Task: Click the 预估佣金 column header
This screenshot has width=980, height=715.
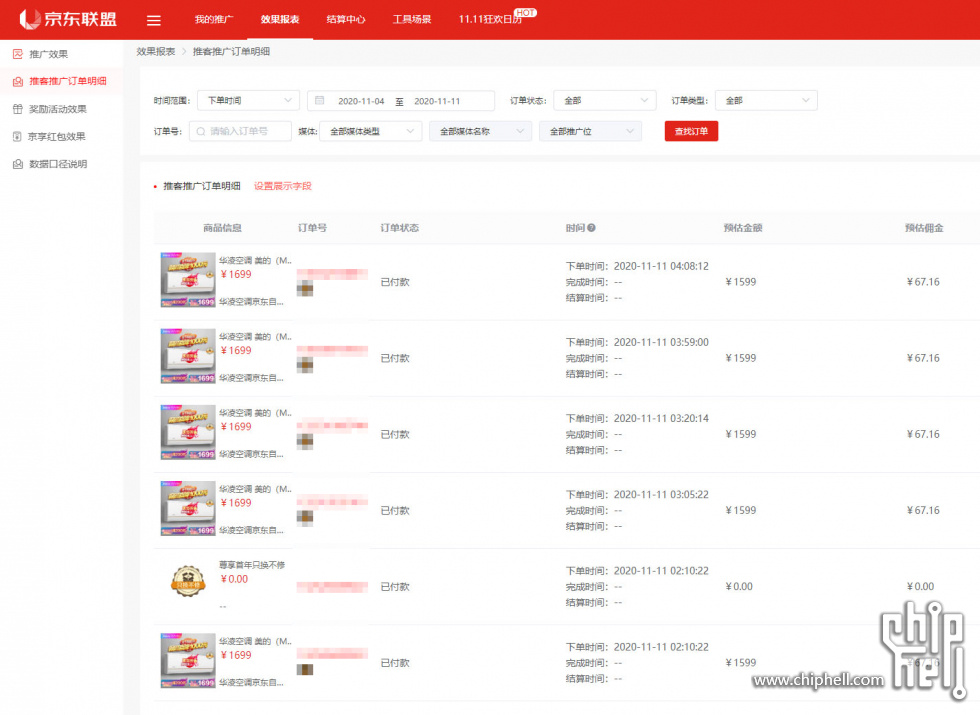Action: (924, 228)
